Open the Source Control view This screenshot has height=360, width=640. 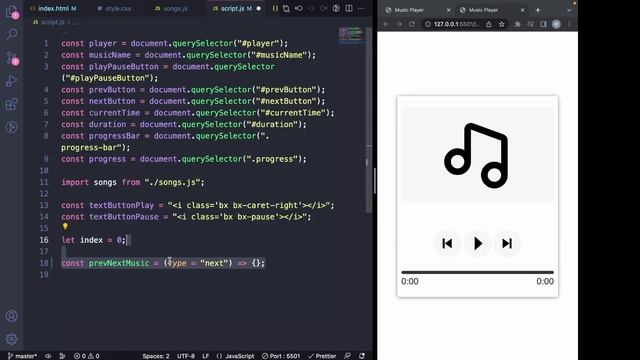tap(12, 58)
